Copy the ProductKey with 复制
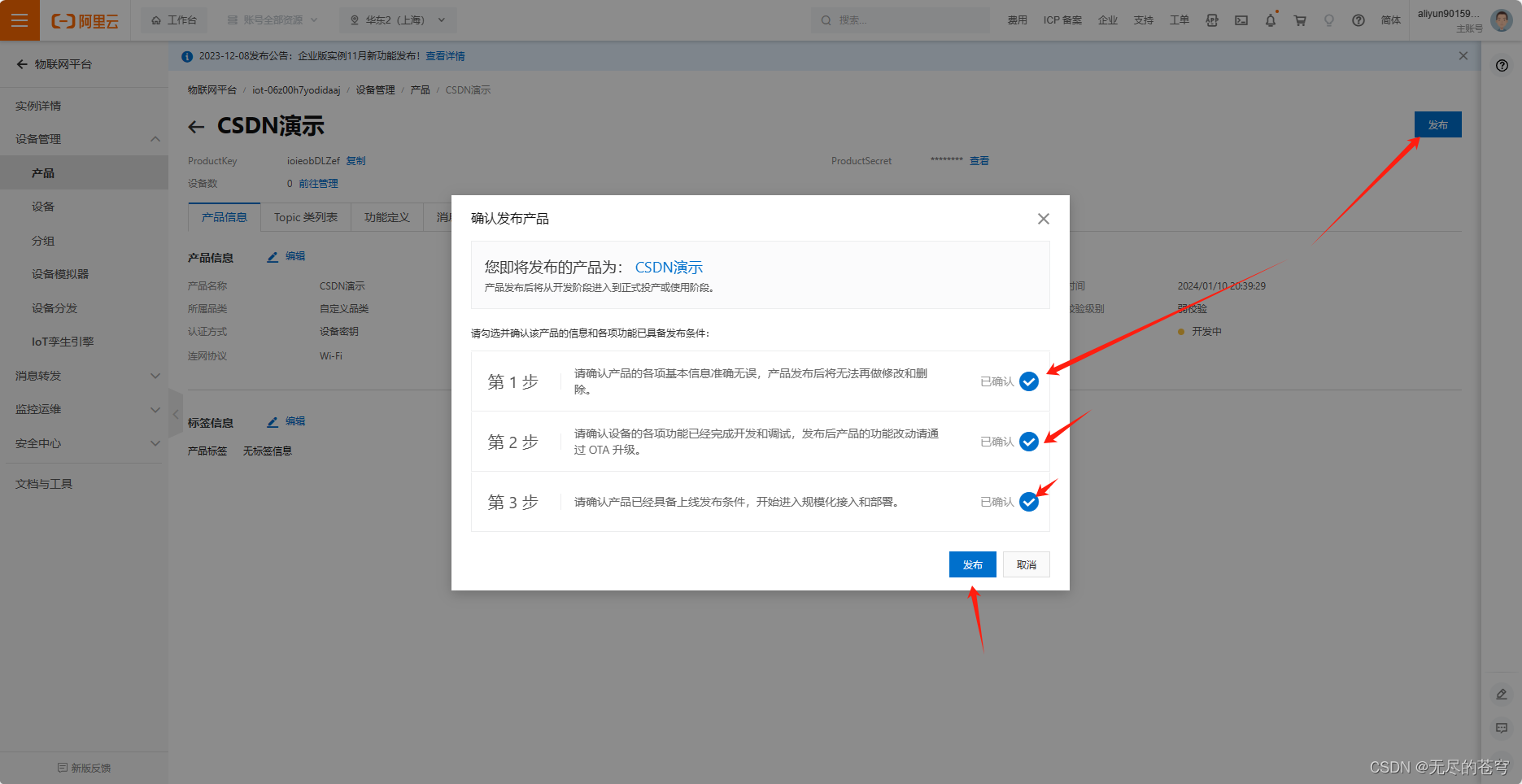 coord(355,161)
